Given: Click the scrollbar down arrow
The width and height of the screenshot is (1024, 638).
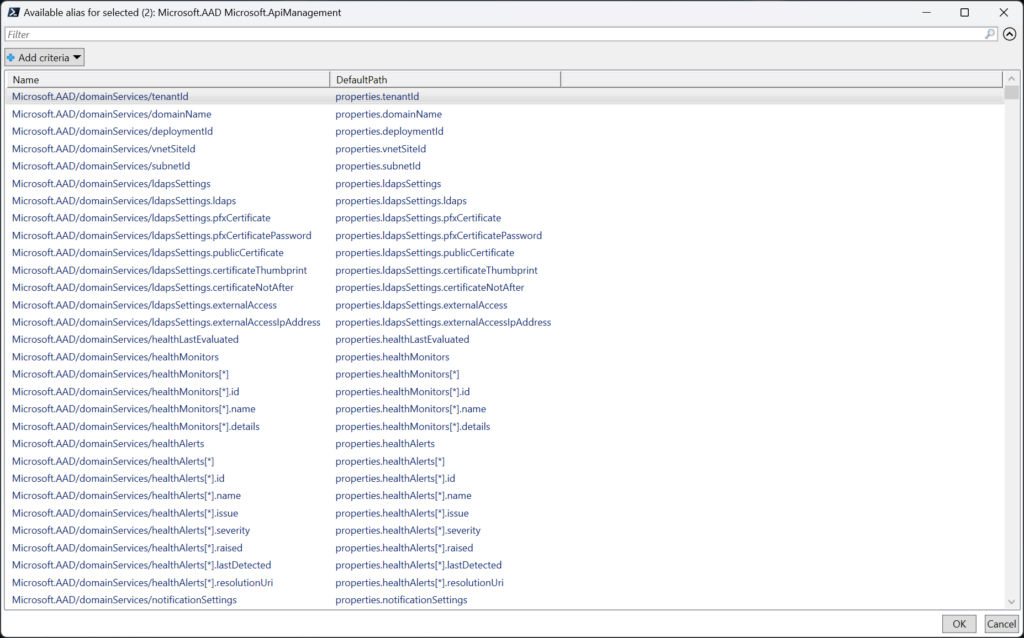Looking at the screenshot, I should (1012, 602).
